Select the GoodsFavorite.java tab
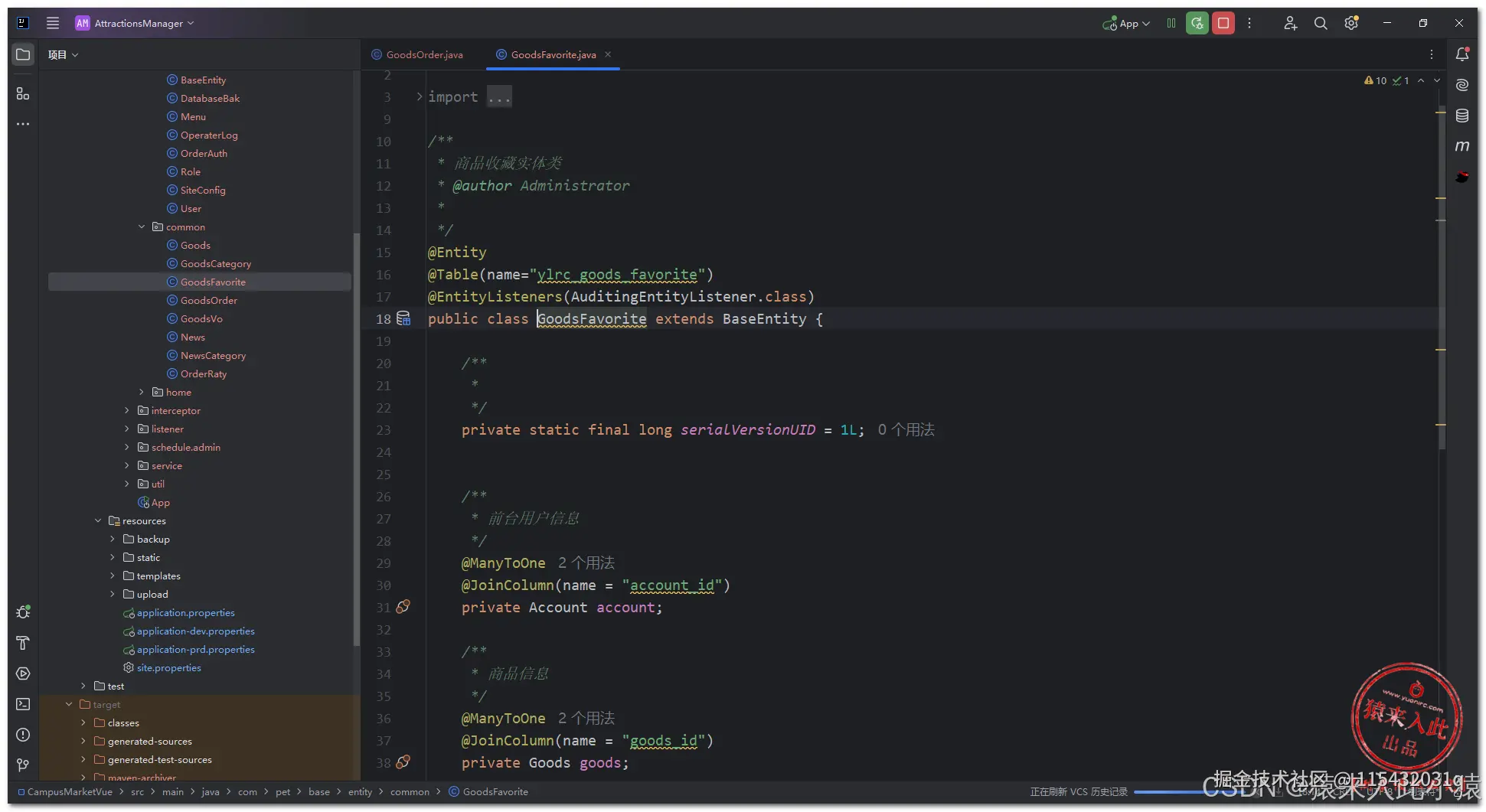The image size is (1486, 812). (553, 54)
